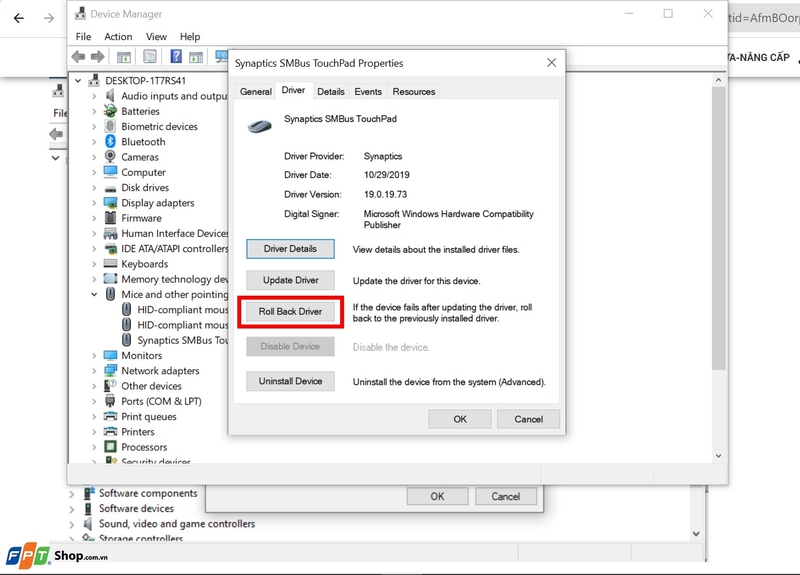Click the Bluetooth category icon

pos(110,141)
